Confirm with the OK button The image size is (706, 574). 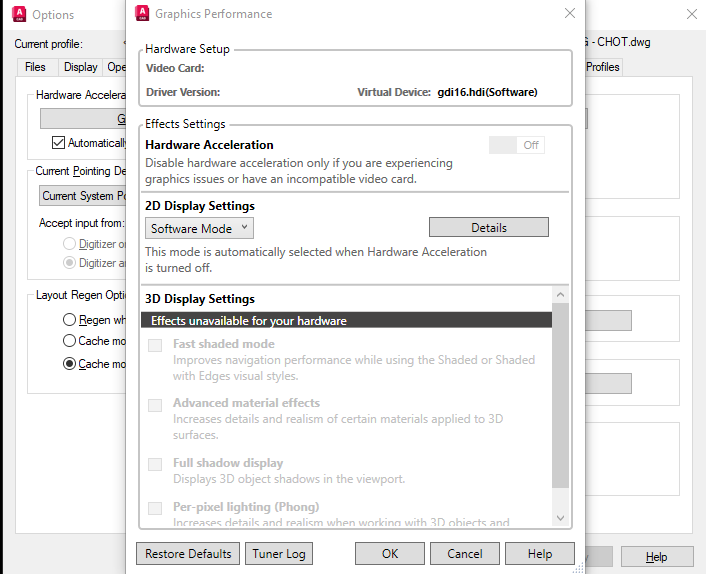[389, 553]
